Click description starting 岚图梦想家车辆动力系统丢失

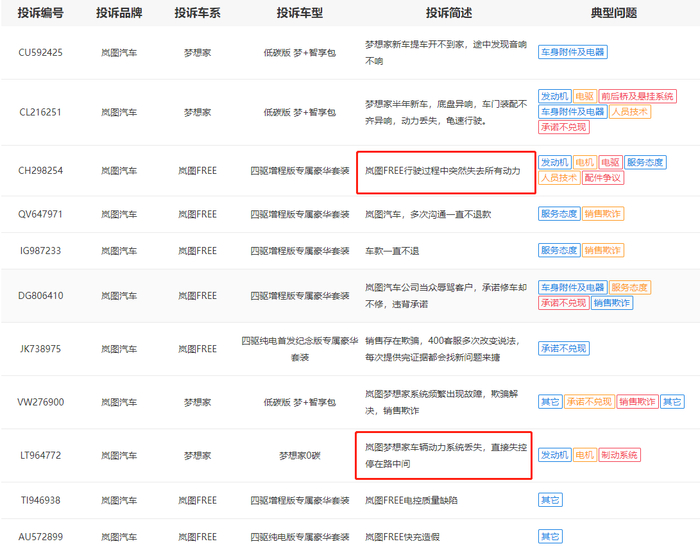tap(446, 455)
